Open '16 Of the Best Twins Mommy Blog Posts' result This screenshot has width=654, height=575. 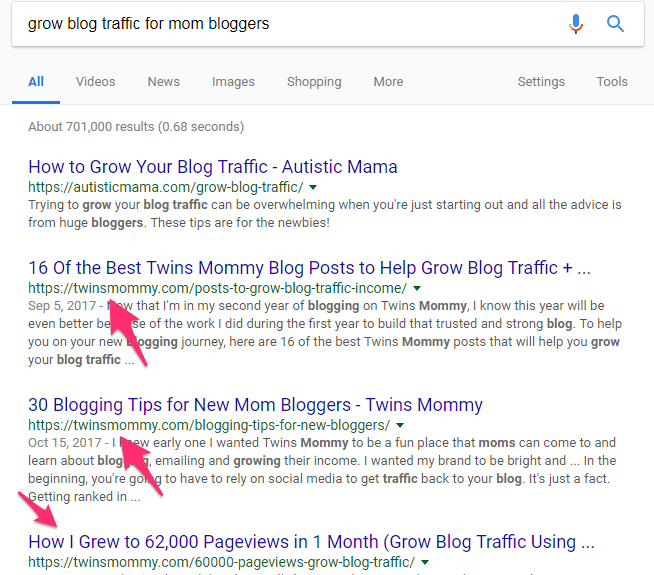pyautogui.click(x=309, y=268)
